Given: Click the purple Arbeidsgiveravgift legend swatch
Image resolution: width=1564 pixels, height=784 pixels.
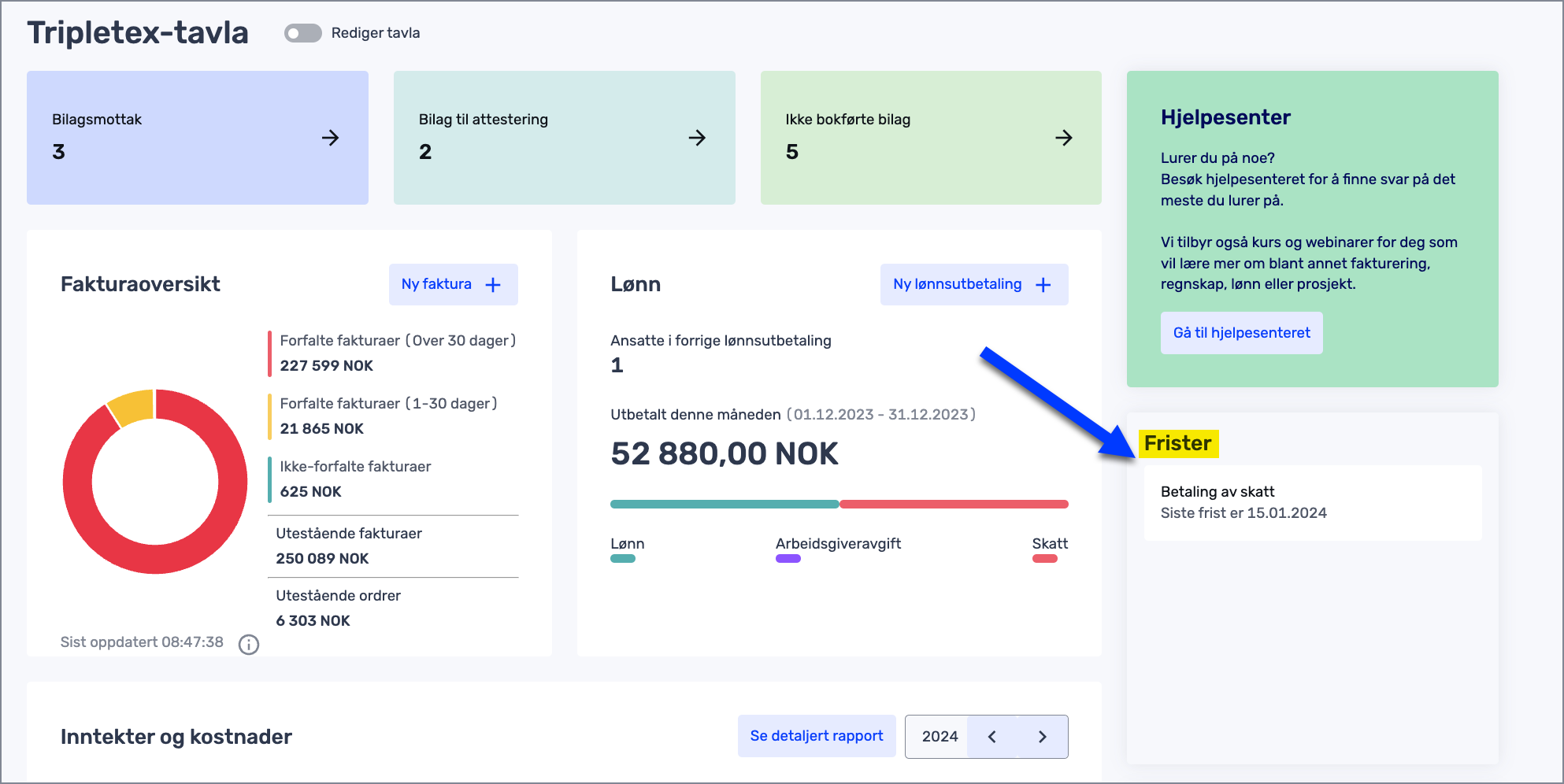Looking at the screenshot, I should [x=788, y=559].
